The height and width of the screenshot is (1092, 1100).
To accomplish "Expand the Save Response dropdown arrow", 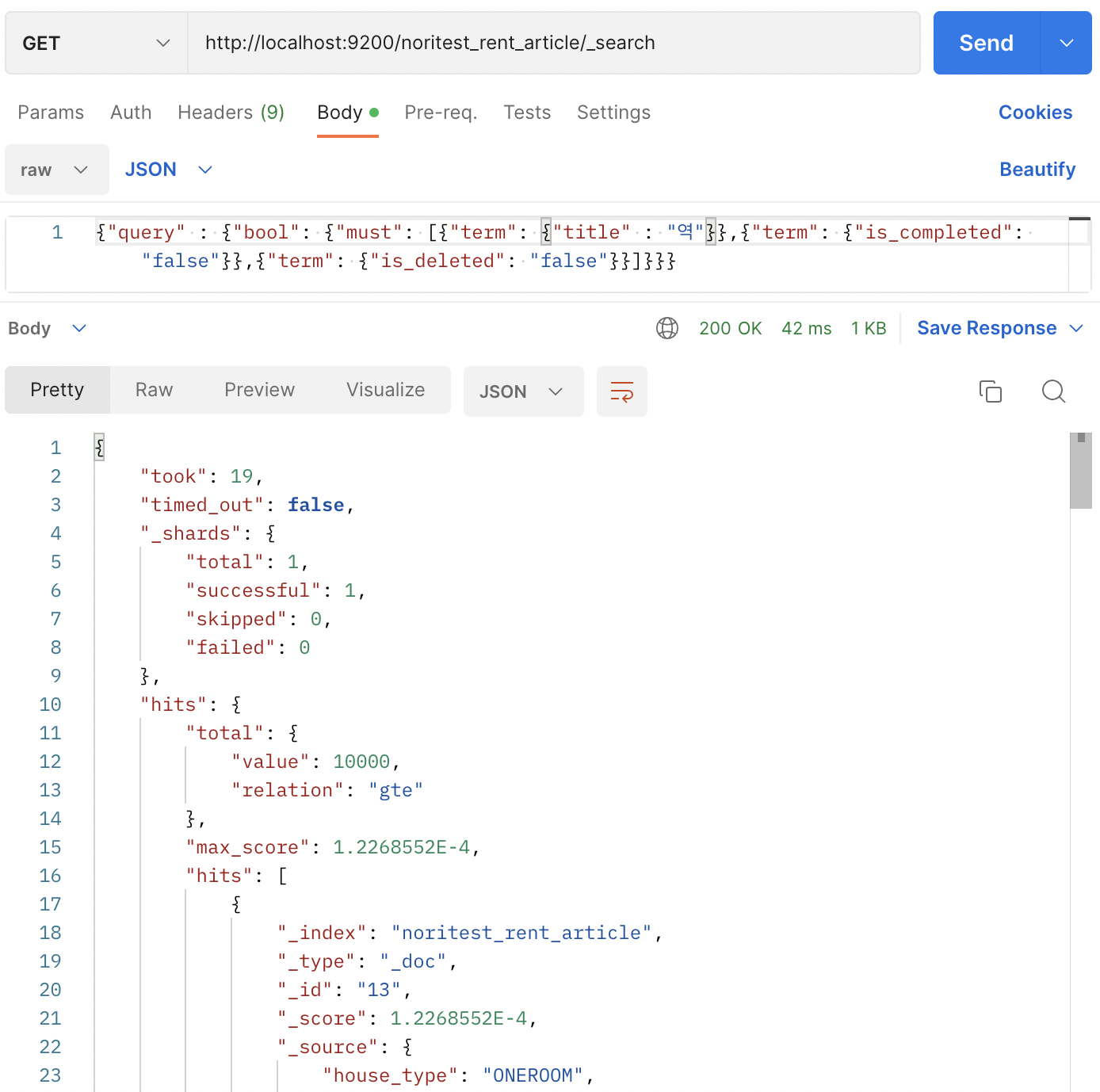I will pos(1076,328).
